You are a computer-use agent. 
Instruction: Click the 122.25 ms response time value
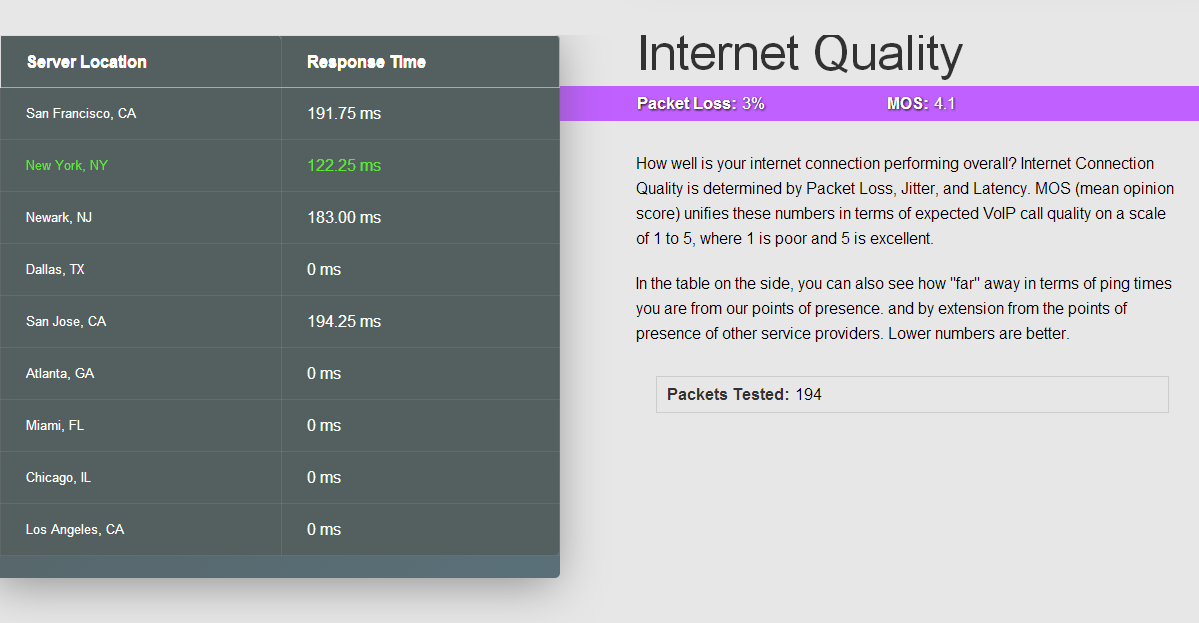click(344, 165)
